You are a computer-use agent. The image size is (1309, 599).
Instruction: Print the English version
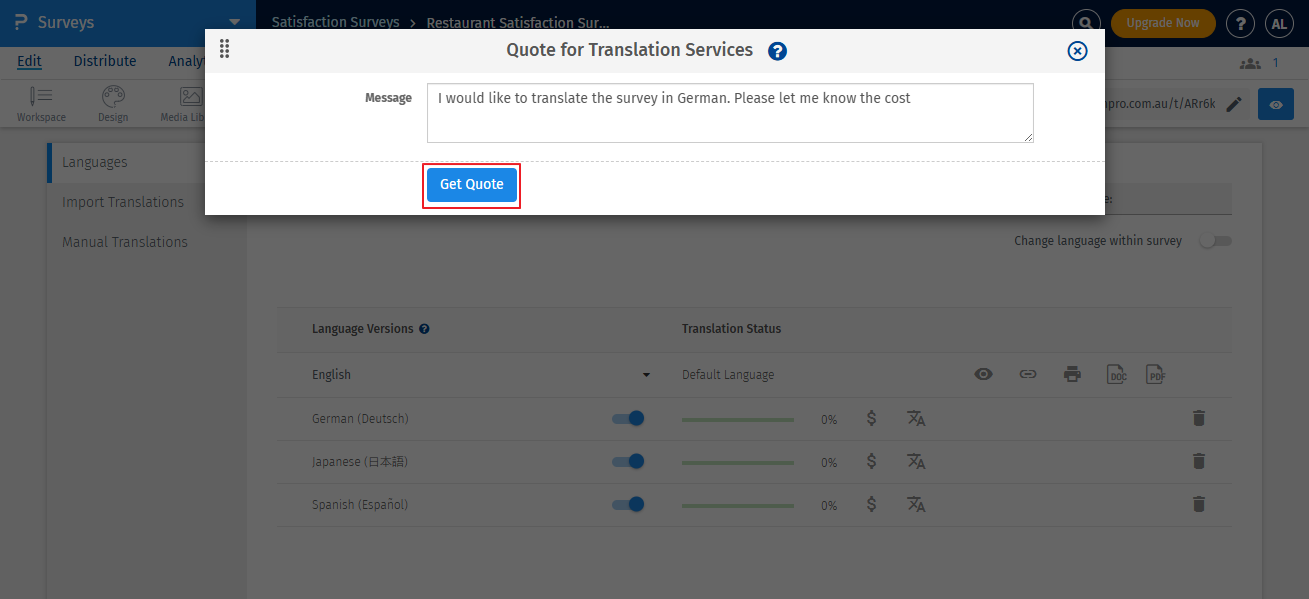click(x=1072, y=374)
